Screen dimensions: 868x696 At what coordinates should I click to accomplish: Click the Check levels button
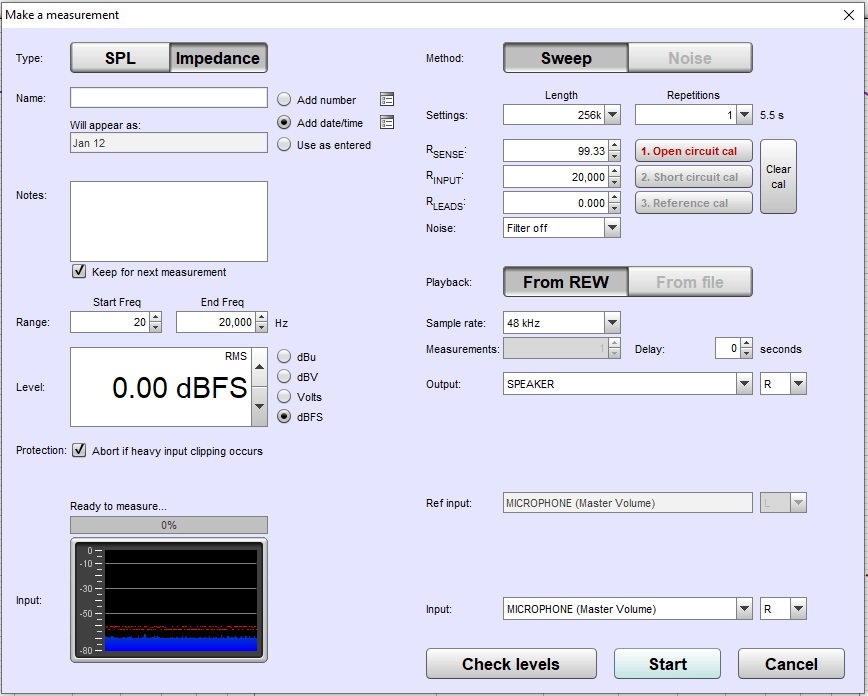click(511, 664)
